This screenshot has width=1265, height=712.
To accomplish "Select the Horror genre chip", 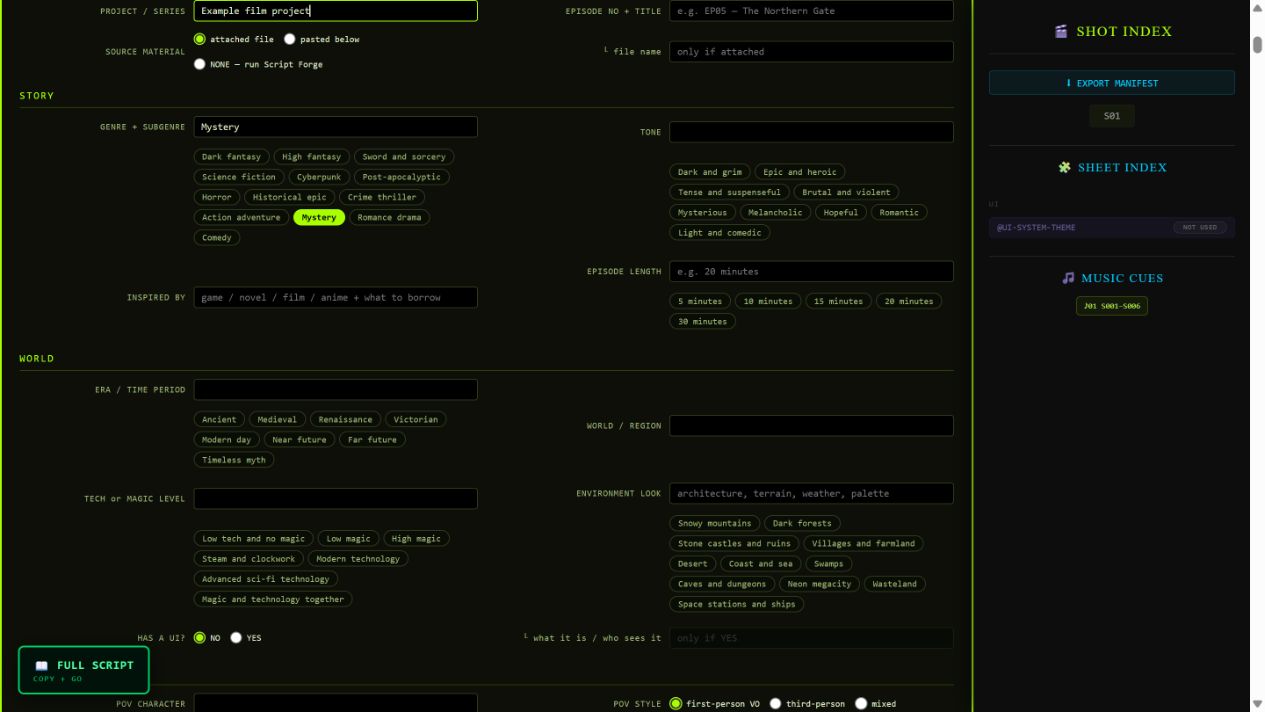I will (216, 197).
